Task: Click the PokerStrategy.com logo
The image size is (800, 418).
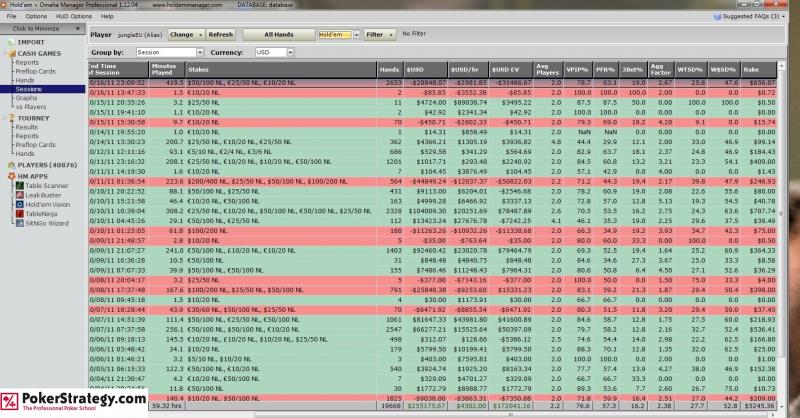Action: pyautogui.click(x=73, y=402)
